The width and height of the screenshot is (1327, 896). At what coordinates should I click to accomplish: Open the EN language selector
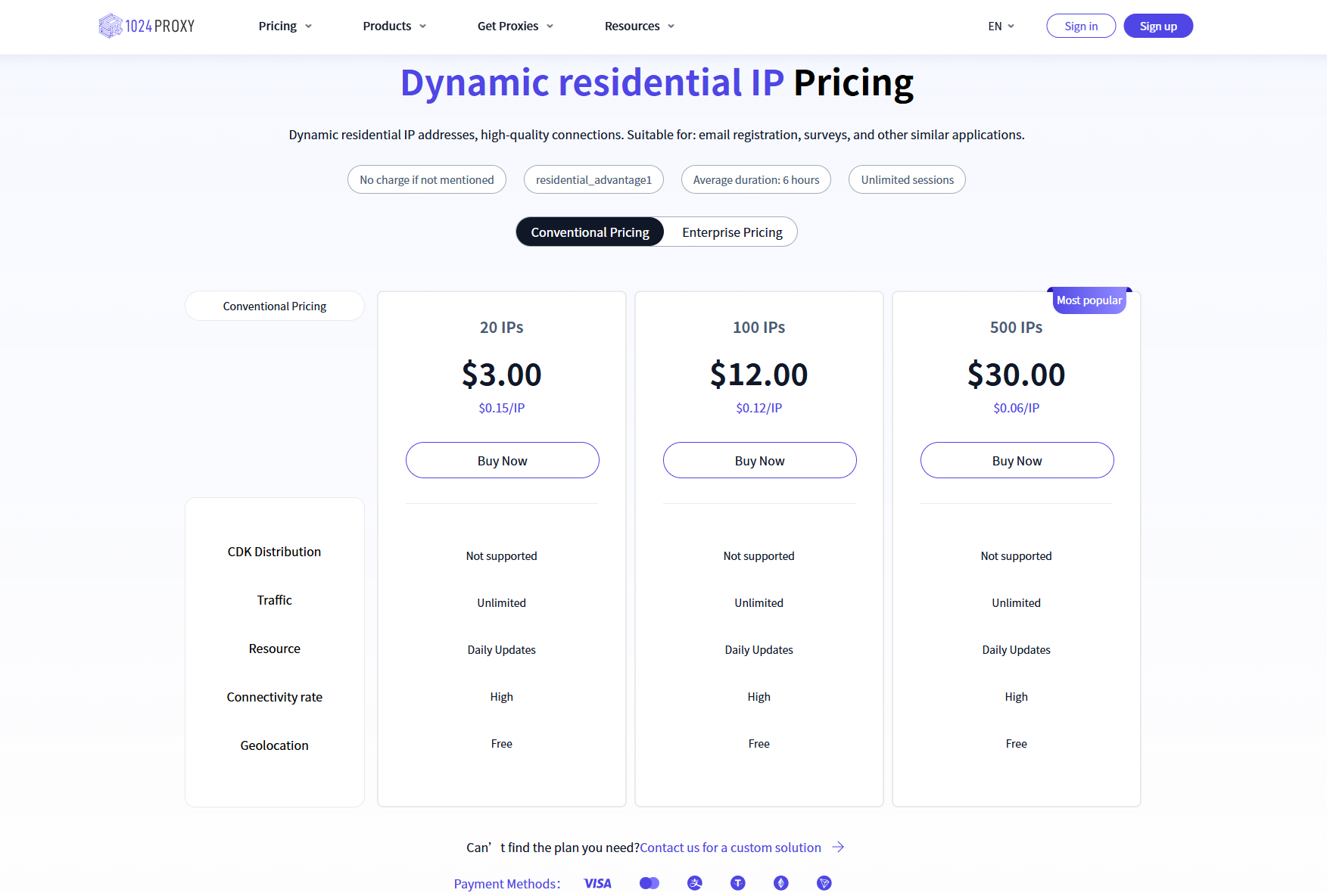1001,26
